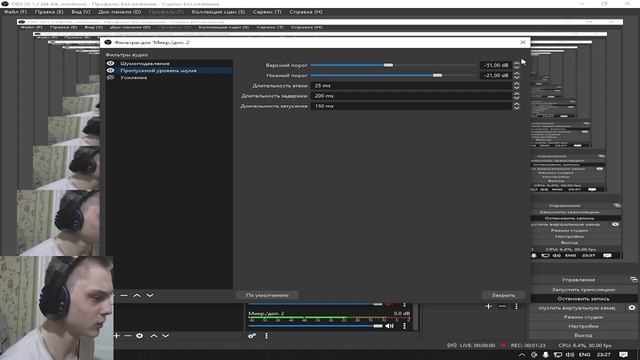Image resolution: width=640 pixels, height=360 pixels.
Task: Decrease Нижний порог with its down arrow
Action: (x=516, y=78)
